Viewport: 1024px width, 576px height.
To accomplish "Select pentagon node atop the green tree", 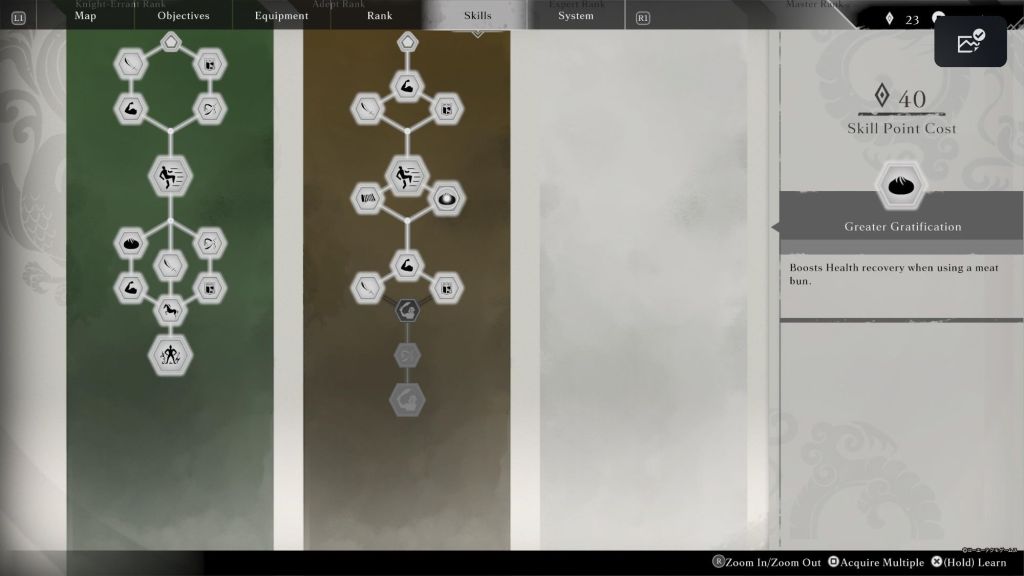I will (x=171, y=42).
